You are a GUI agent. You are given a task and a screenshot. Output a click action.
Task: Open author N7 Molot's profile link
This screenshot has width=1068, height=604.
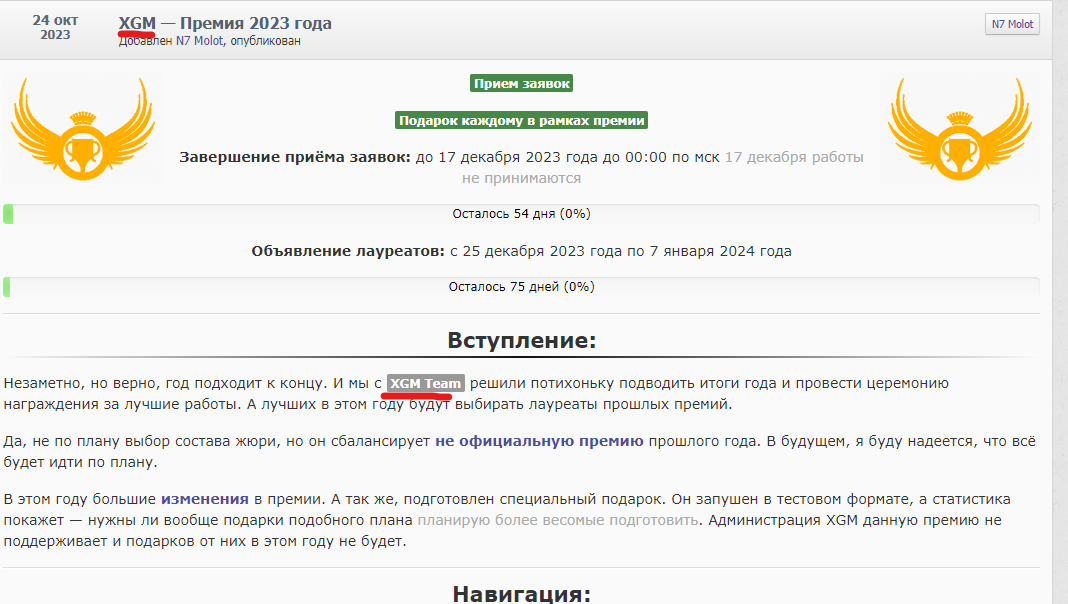point(199,41)
